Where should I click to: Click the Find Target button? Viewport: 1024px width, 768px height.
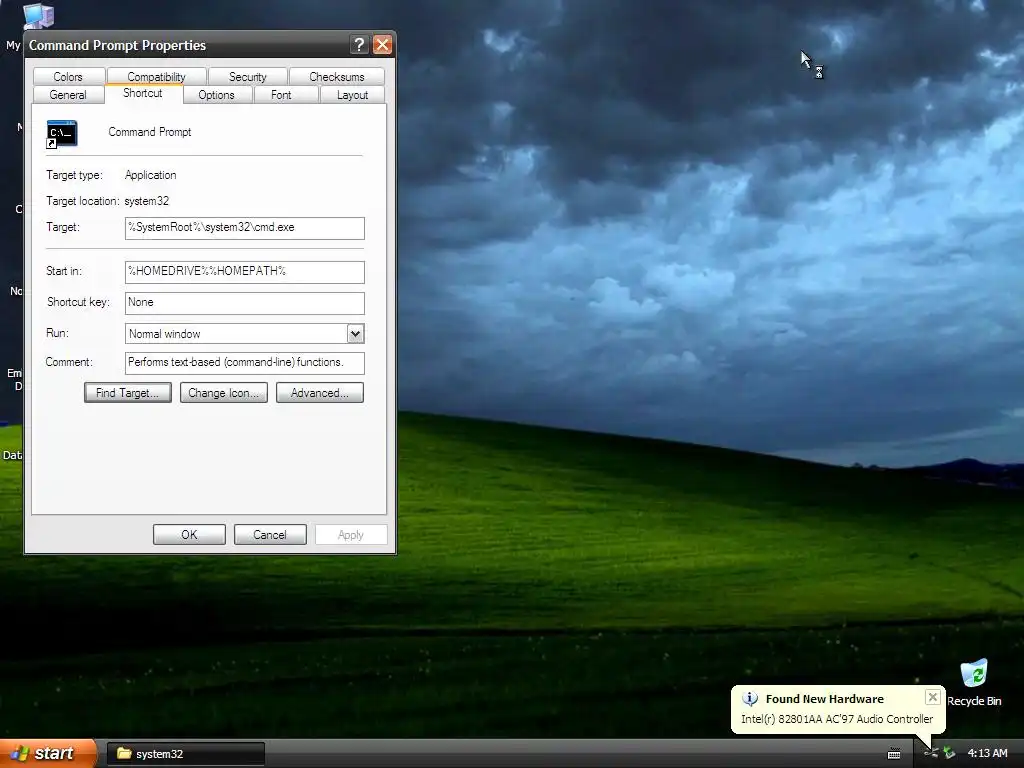[128, 392]
